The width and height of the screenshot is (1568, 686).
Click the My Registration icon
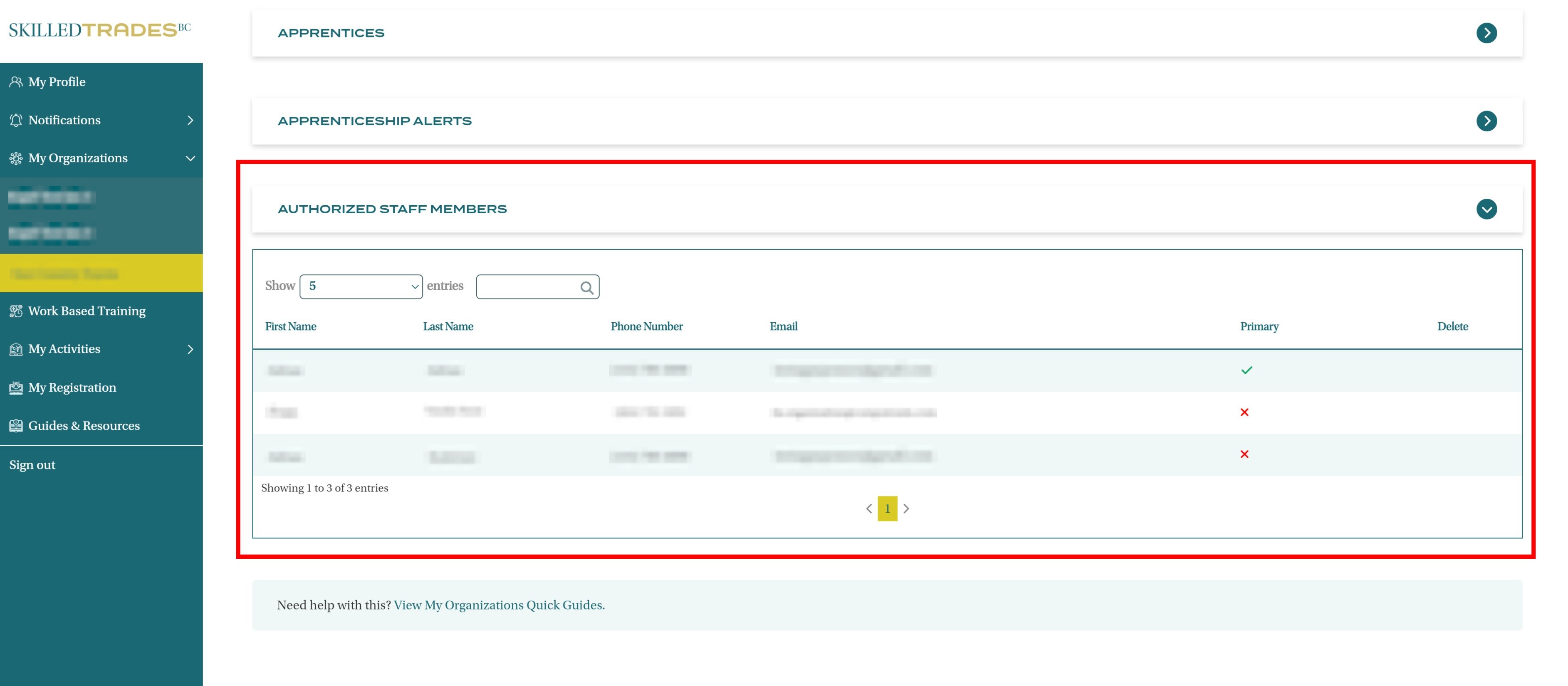16,388
